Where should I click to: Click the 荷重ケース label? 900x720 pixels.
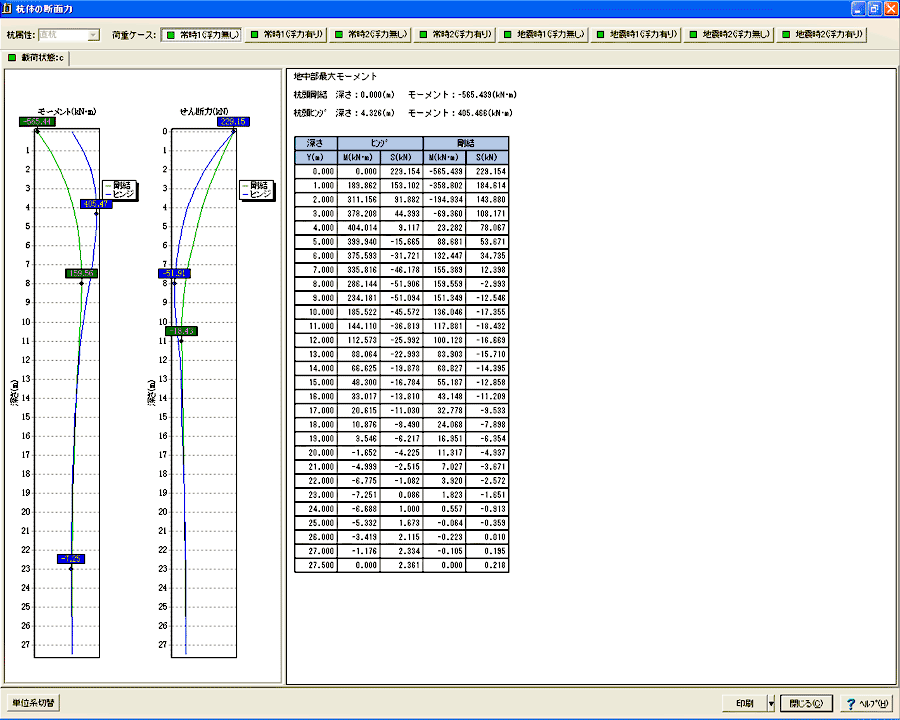coord(134,35)
